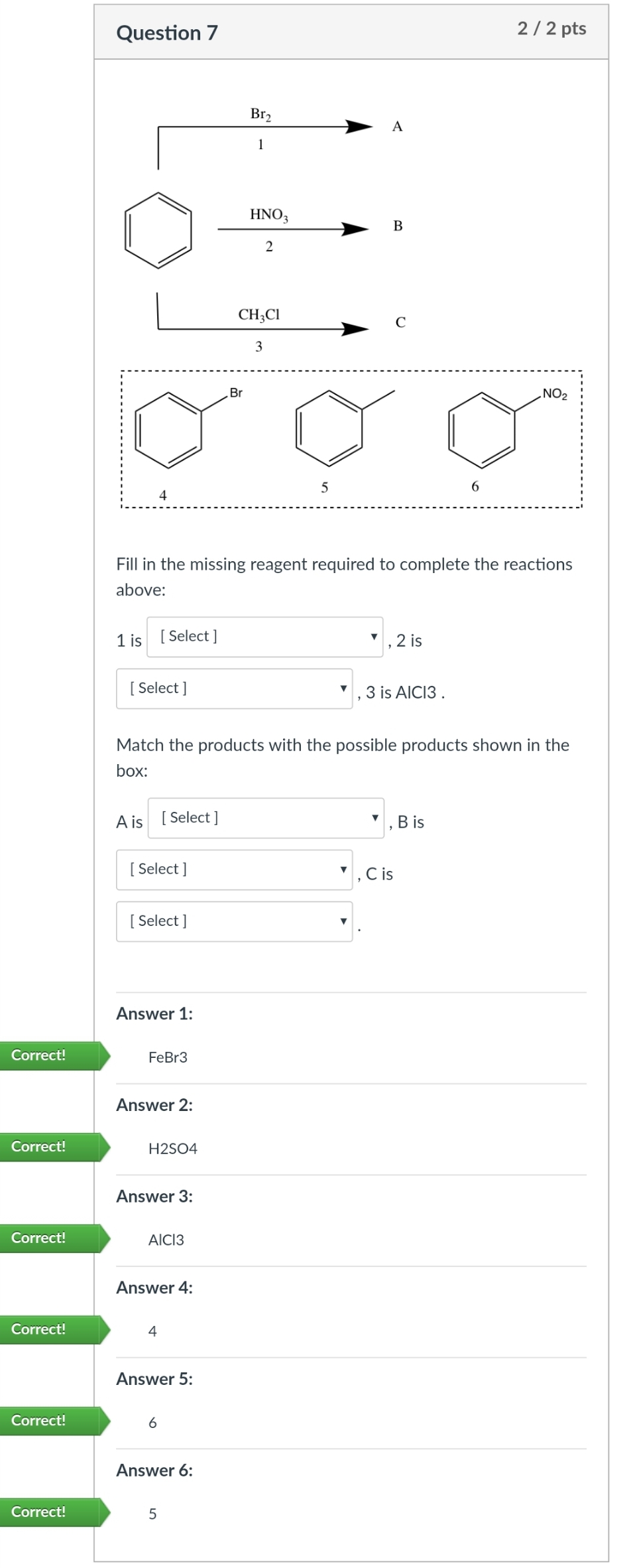Image resolution: width=633 pixels, height=1568 pixels.
Task: Select the FeBr3 answer text
Action: [168, 1057]
